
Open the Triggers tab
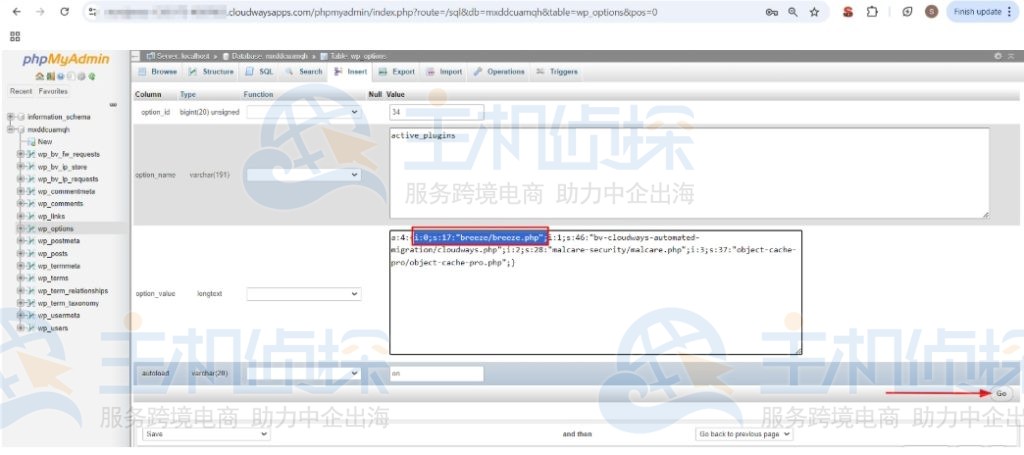tap(557, 72)
